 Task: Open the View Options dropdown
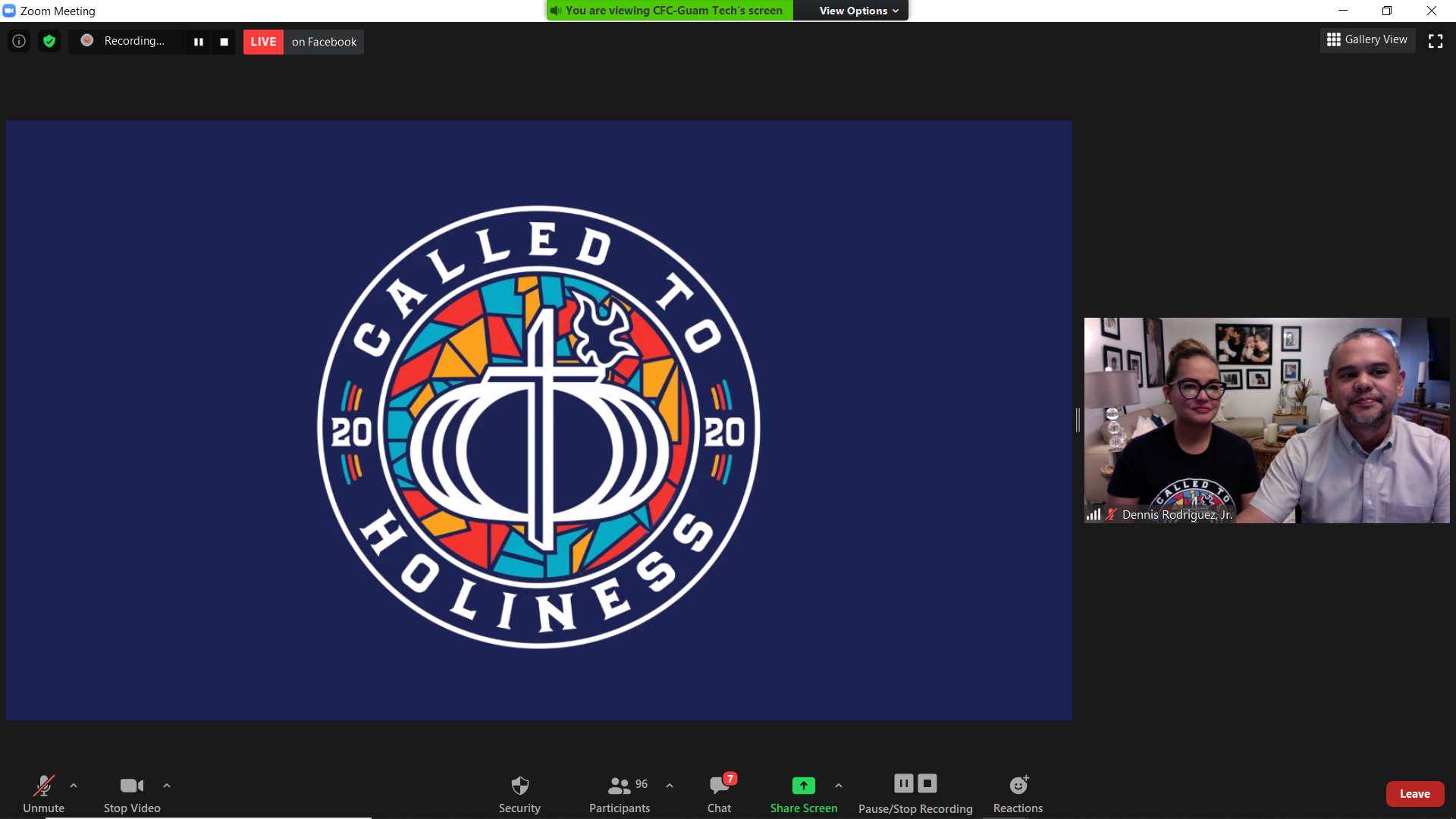click(858, 11)
